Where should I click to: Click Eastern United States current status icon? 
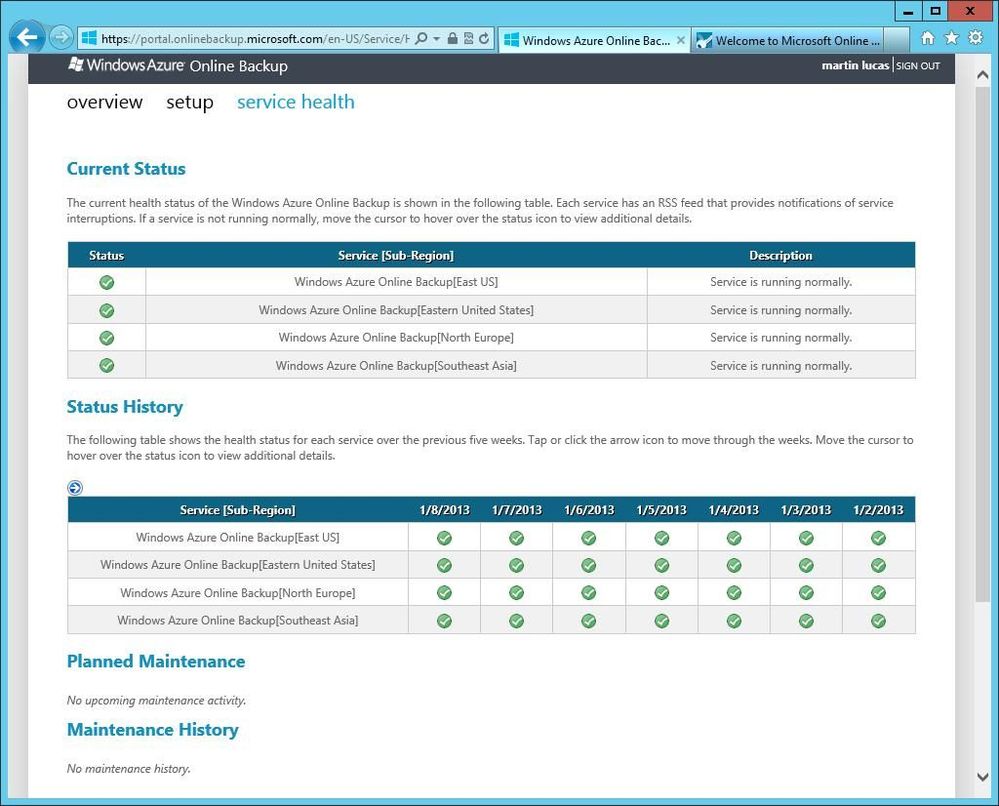point(106,310)
